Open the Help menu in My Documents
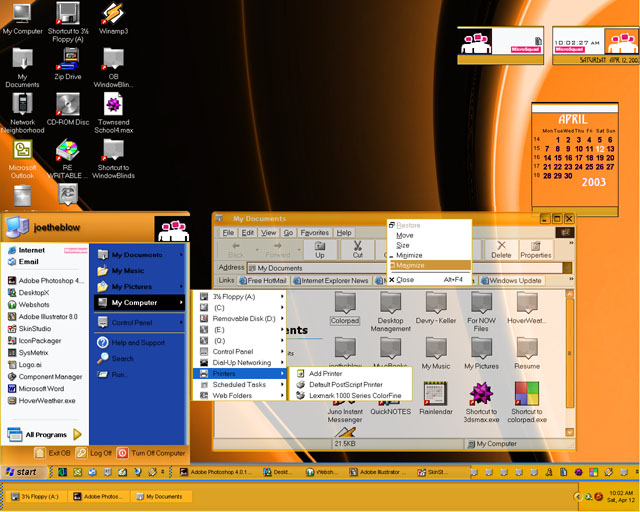The height and width of the screenshot is (512, 640). pyautogui.click(x=344, y=233)
